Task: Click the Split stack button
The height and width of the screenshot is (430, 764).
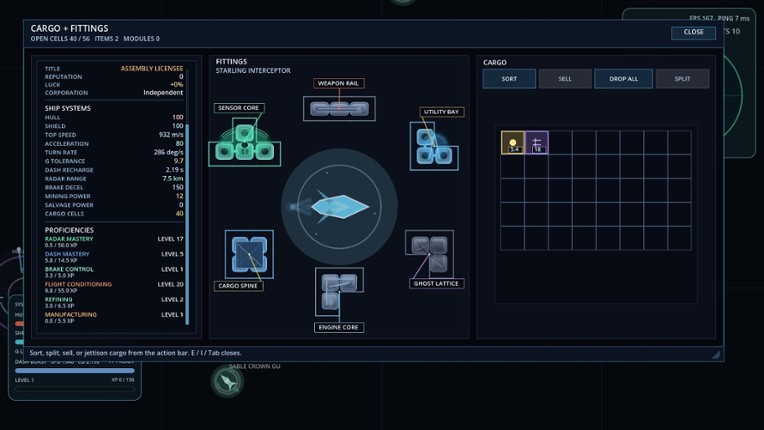Action: 683,79
